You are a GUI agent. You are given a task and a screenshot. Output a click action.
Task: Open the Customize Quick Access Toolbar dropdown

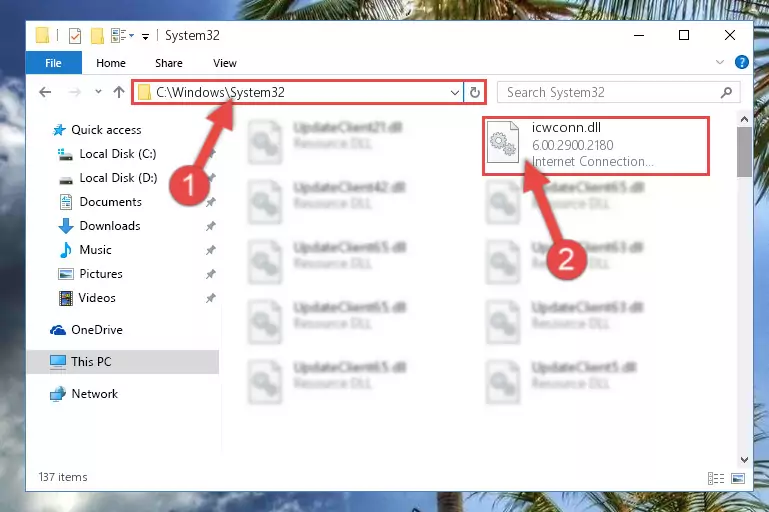tap(145, 36)
